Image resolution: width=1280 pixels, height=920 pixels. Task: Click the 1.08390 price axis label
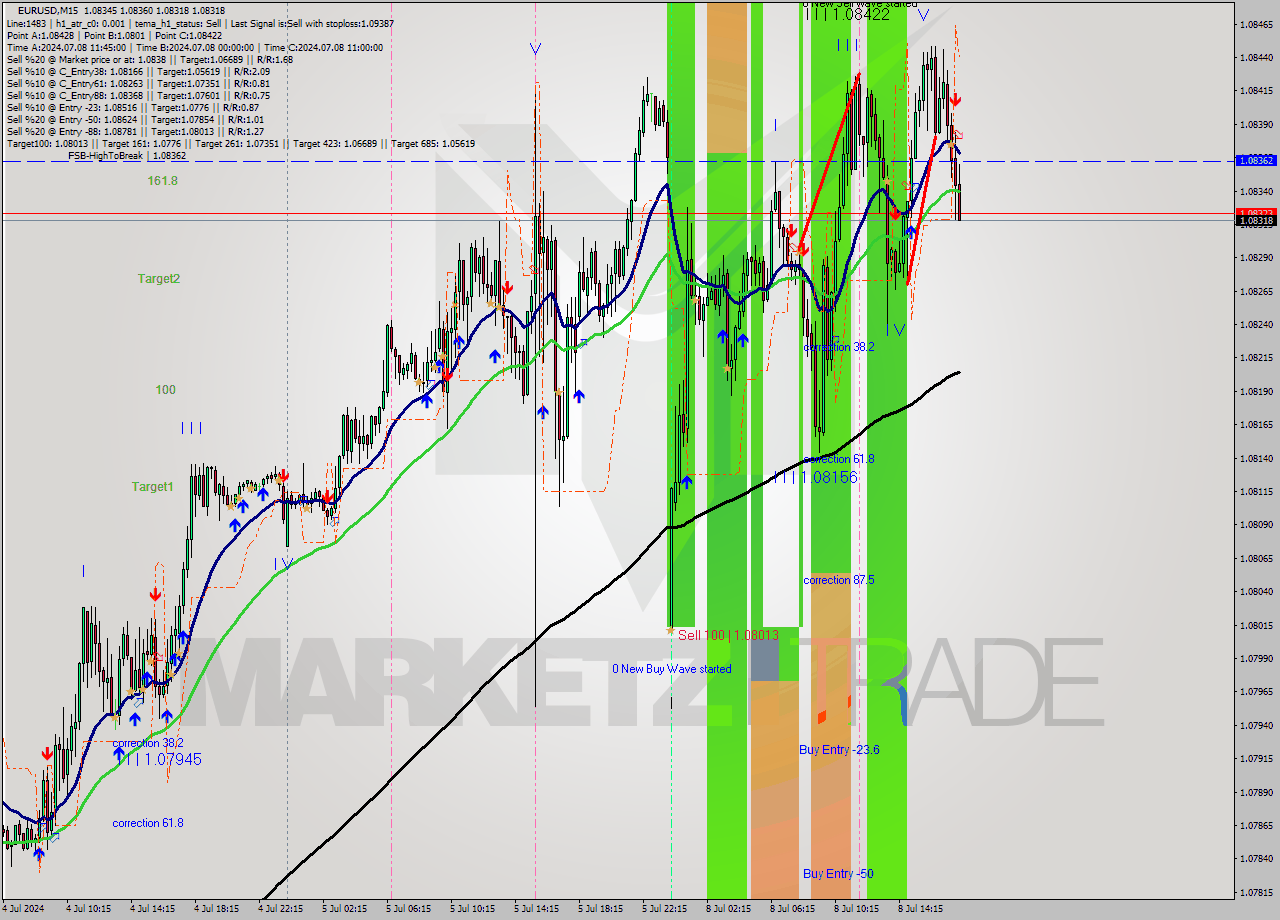click(x=1254, y=124)
